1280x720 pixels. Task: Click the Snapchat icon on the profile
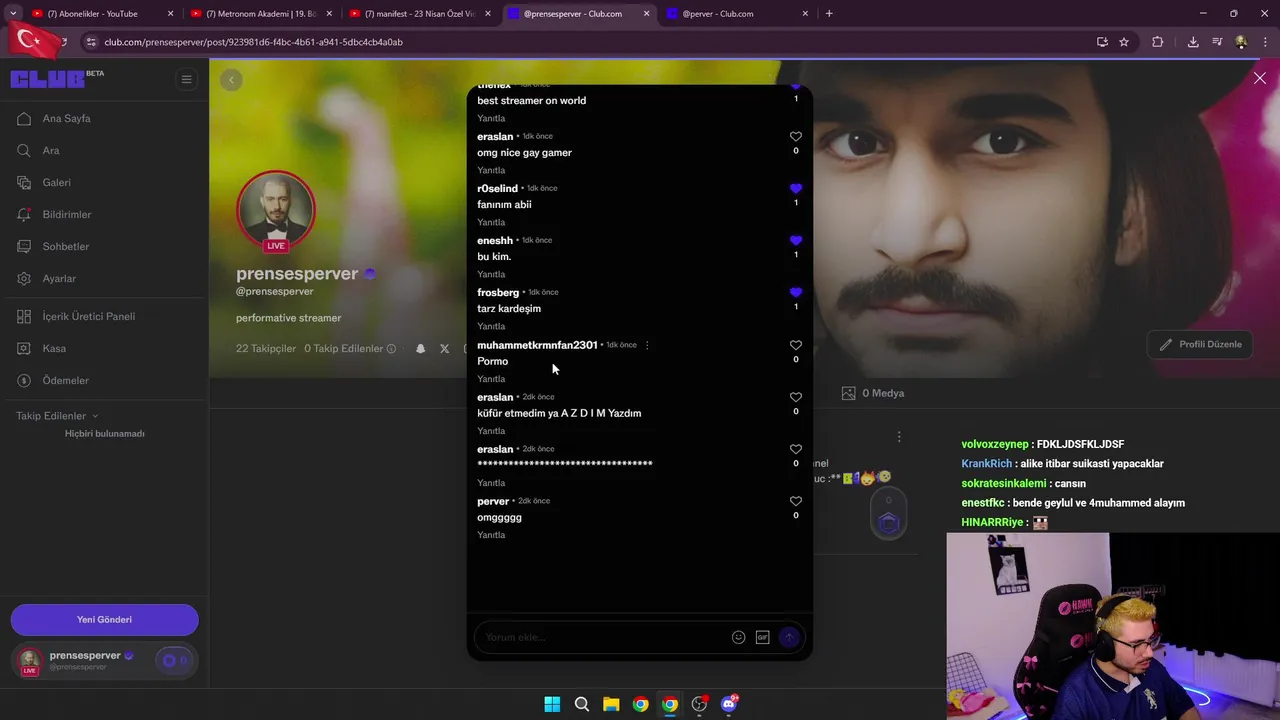click(420, 349)
